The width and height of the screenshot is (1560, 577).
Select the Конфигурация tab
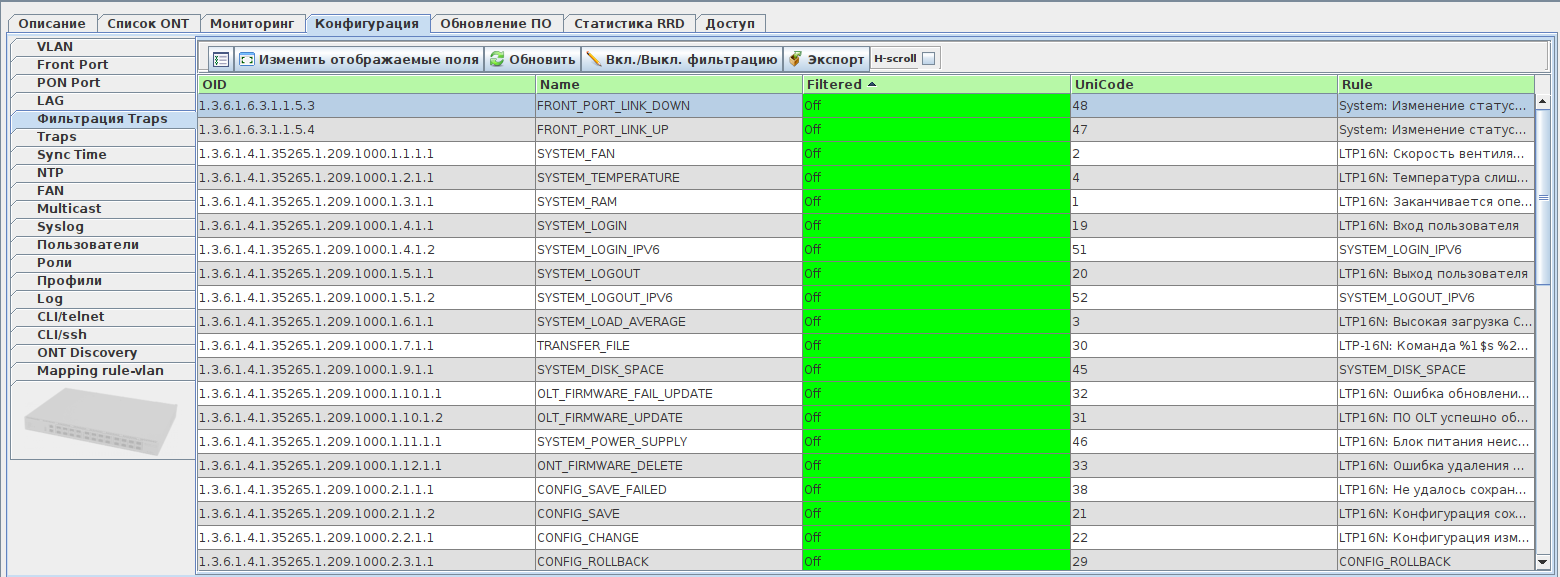(367, 23)
